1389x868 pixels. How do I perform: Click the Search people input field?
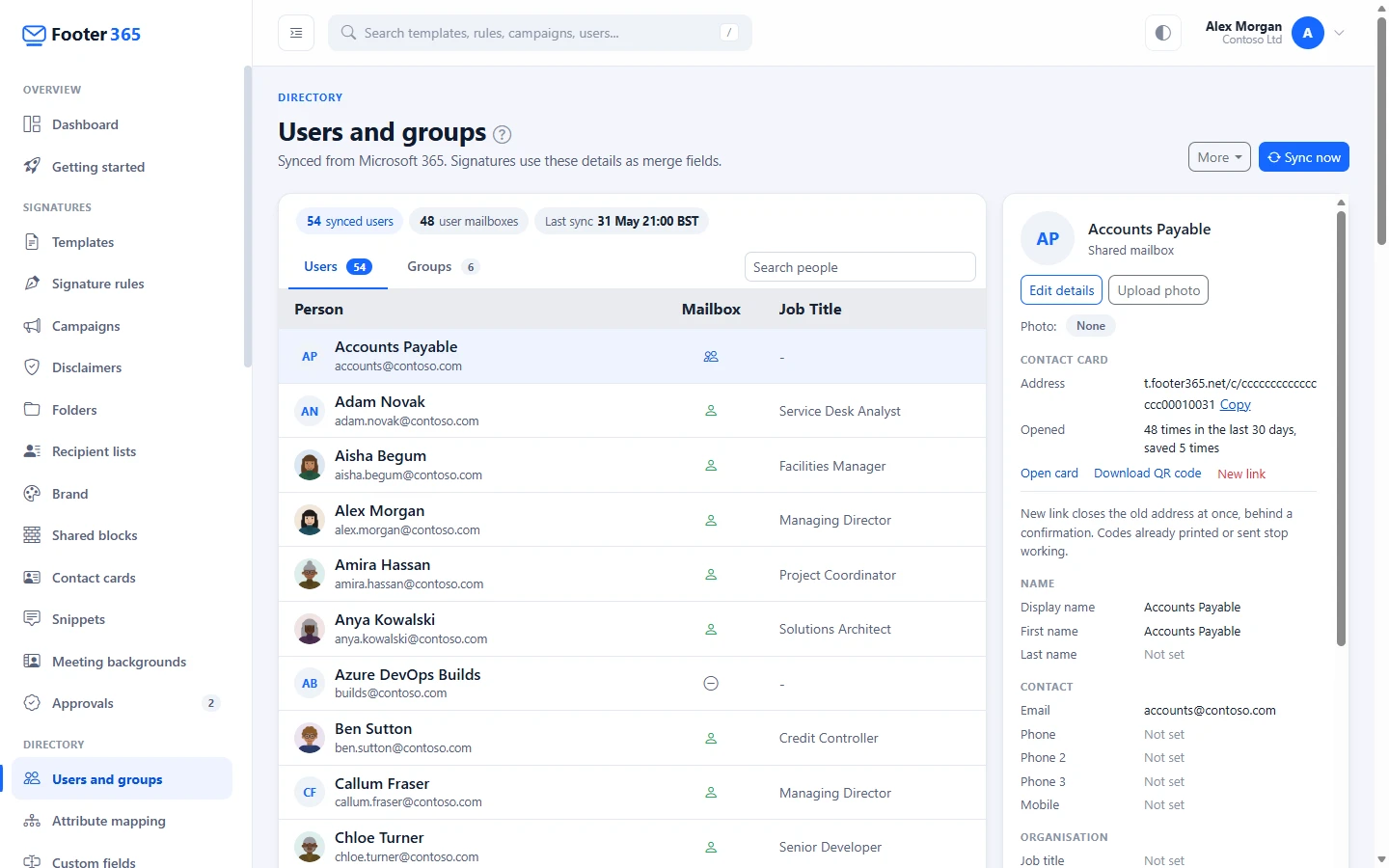coord(860,267)
